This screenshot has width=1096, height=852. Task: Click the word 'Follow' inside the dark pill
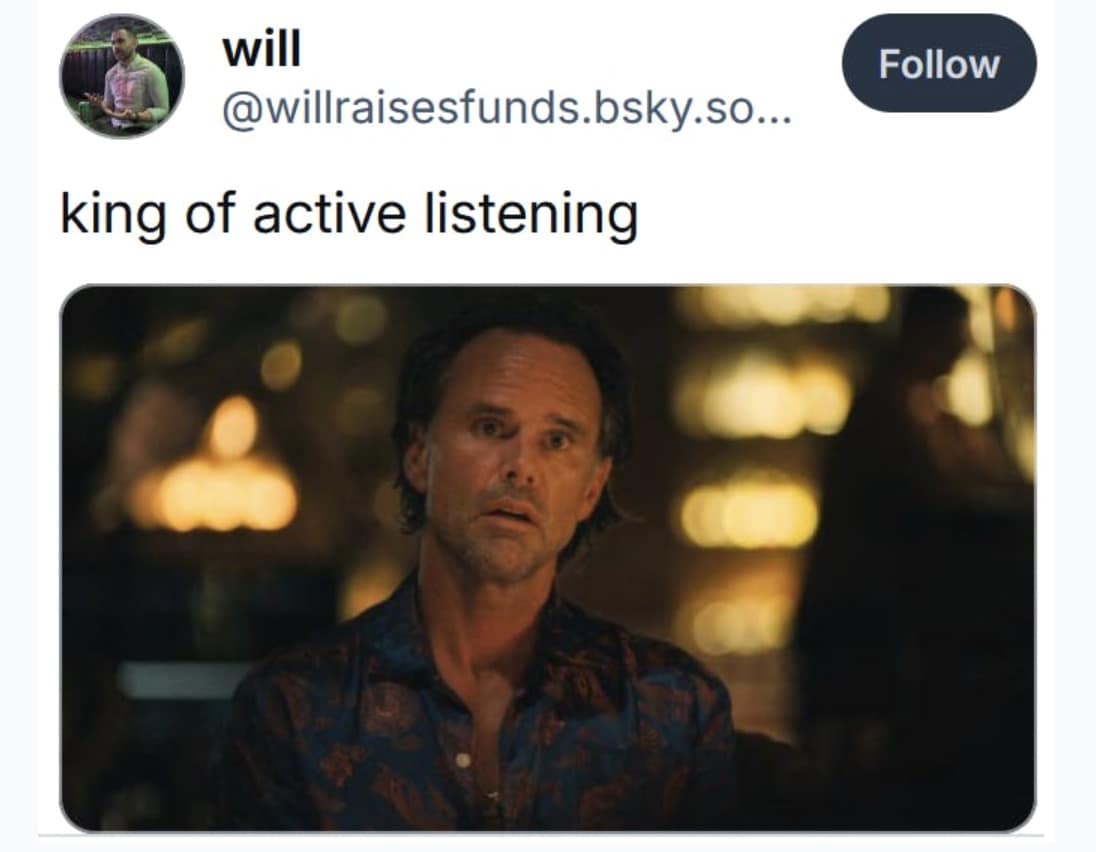(939, 64)
